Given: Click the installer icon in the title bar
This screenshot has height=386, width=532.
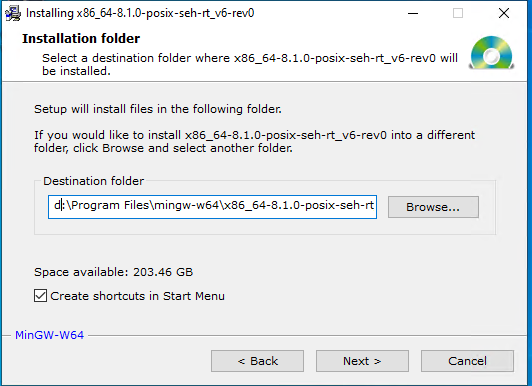Looking at the screenshot, I should tap(13, 14).
